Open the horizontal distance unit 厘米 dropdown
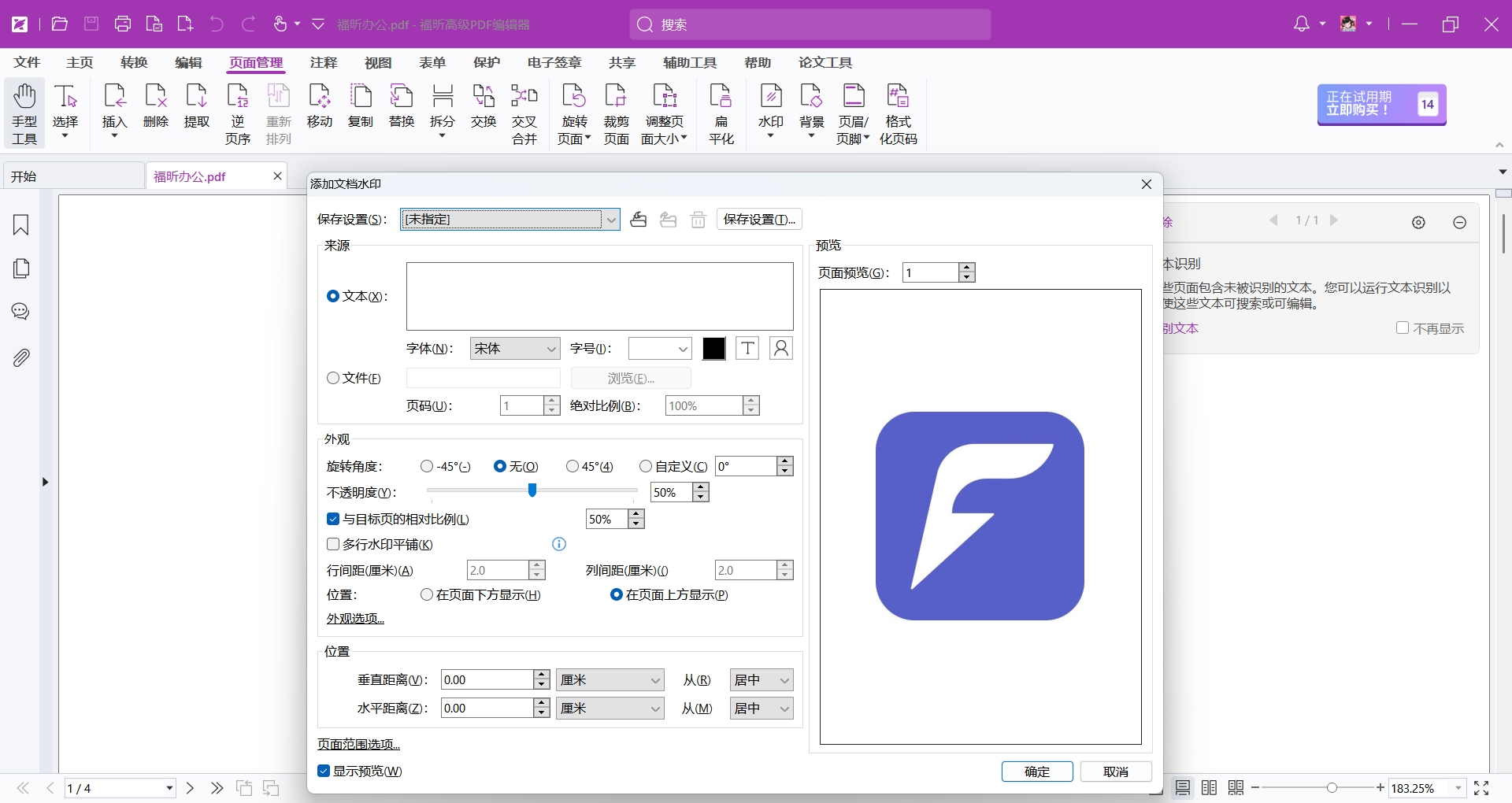 tap(610, 709)
